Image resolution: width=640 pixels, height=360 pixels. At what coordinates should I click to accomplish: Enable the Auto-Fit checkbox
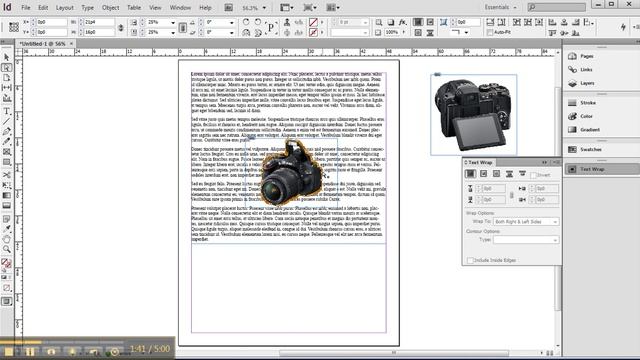pyautogui.click(x=490, y=32)
